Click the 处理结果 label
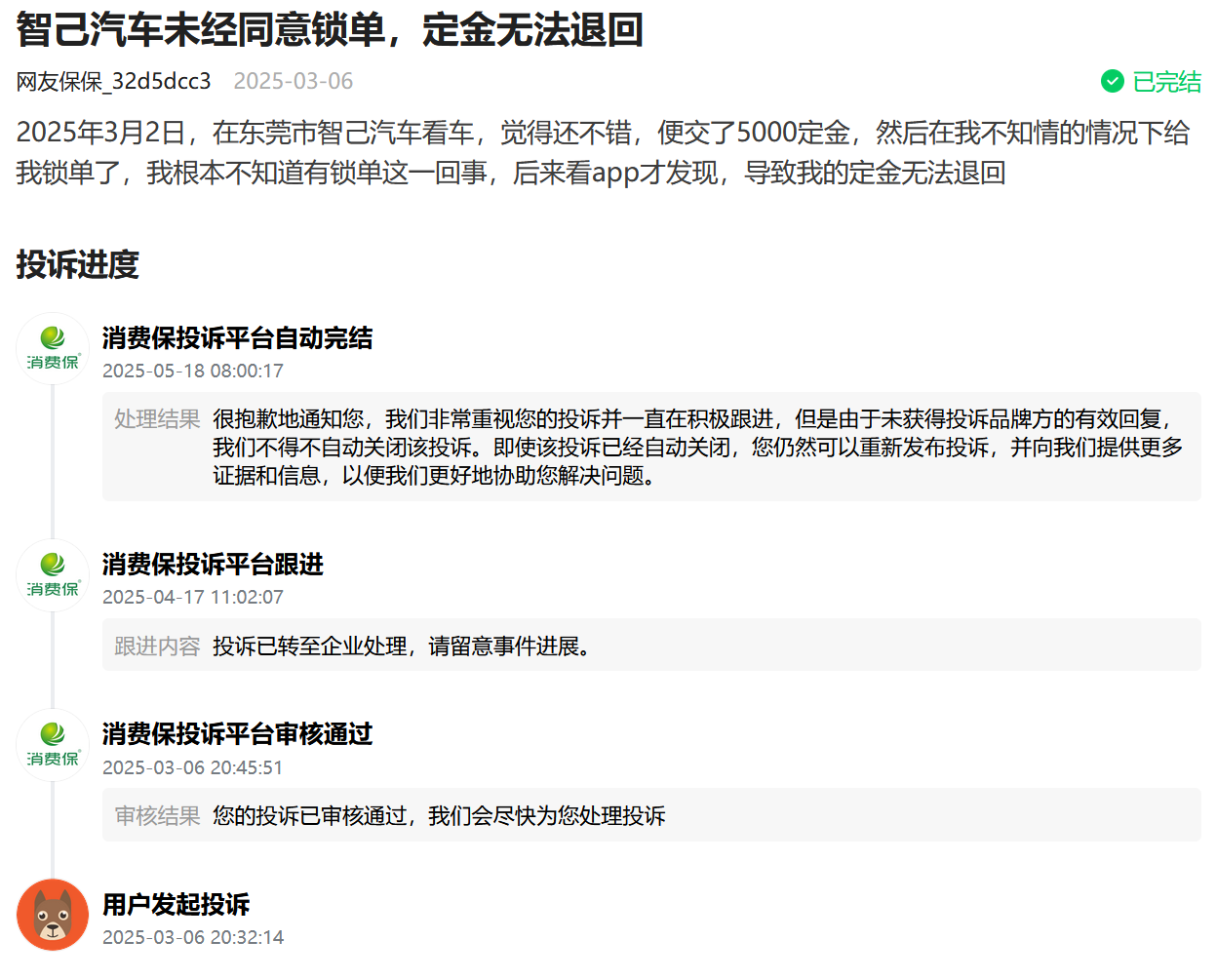The width and height of the screenshot is (1217, 980). (x=157, y=419)
